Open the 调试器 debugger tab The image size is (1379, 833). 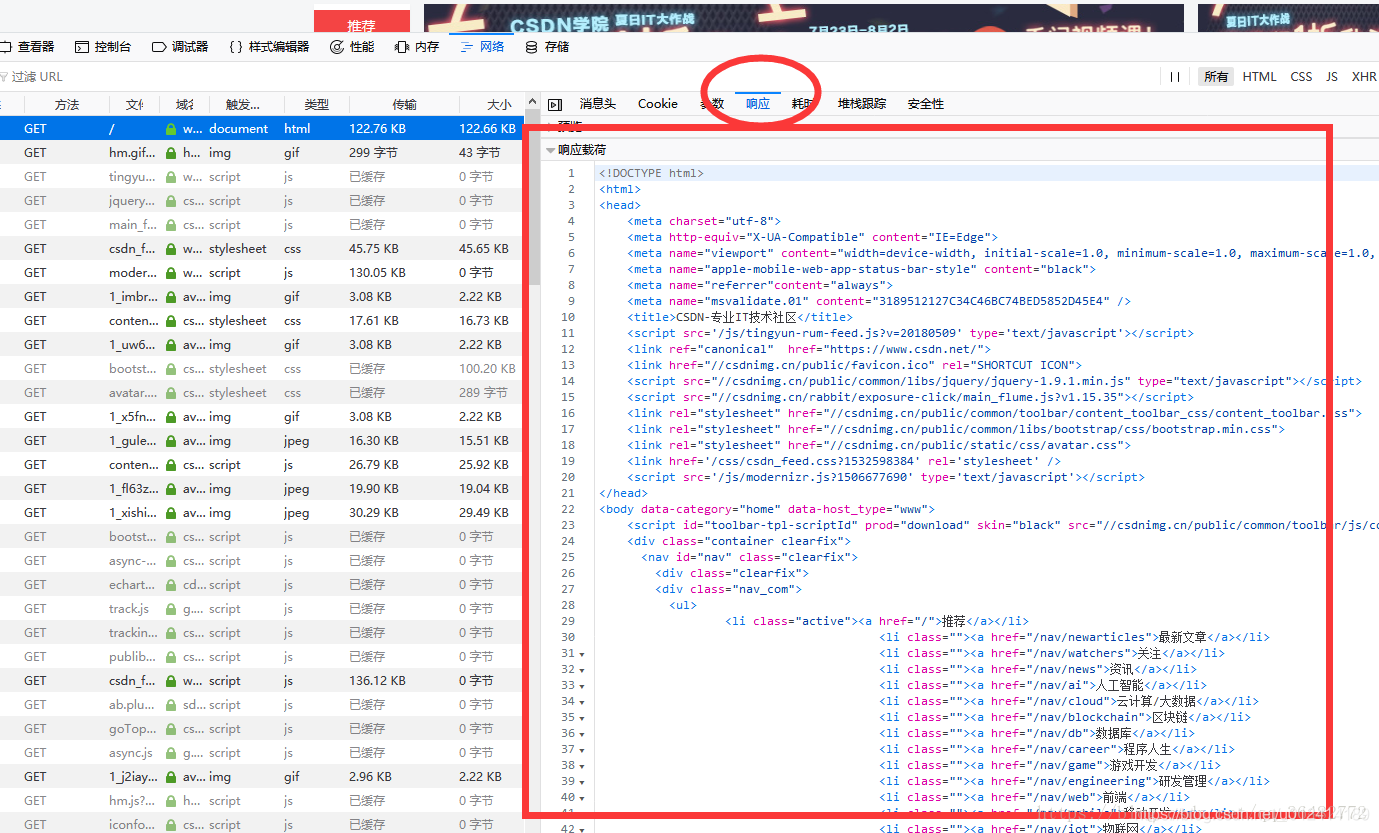click(180, 47)
